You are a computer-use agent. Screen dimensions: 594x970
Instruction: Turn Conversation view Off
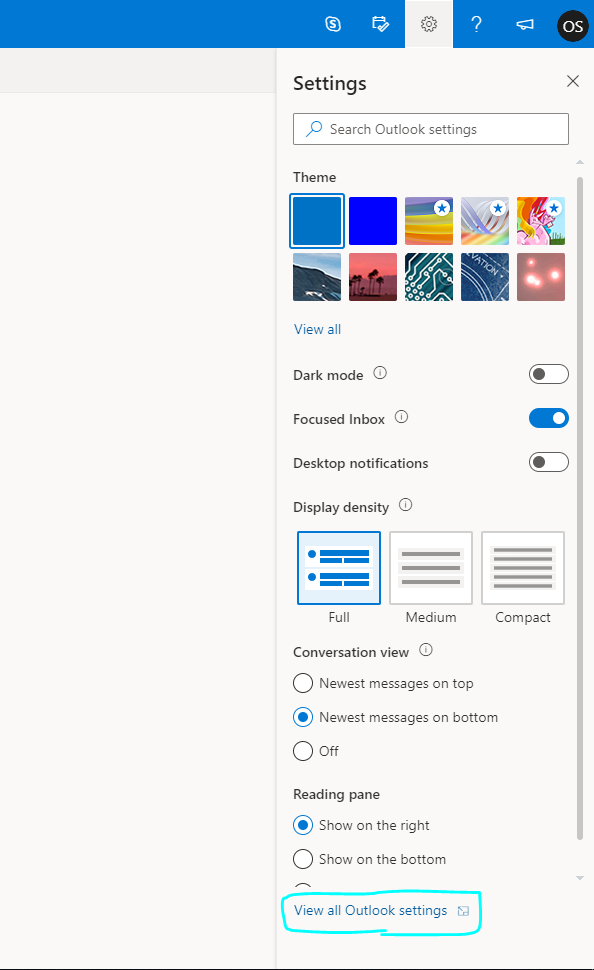pyautogui.click(x=303, y=751)
